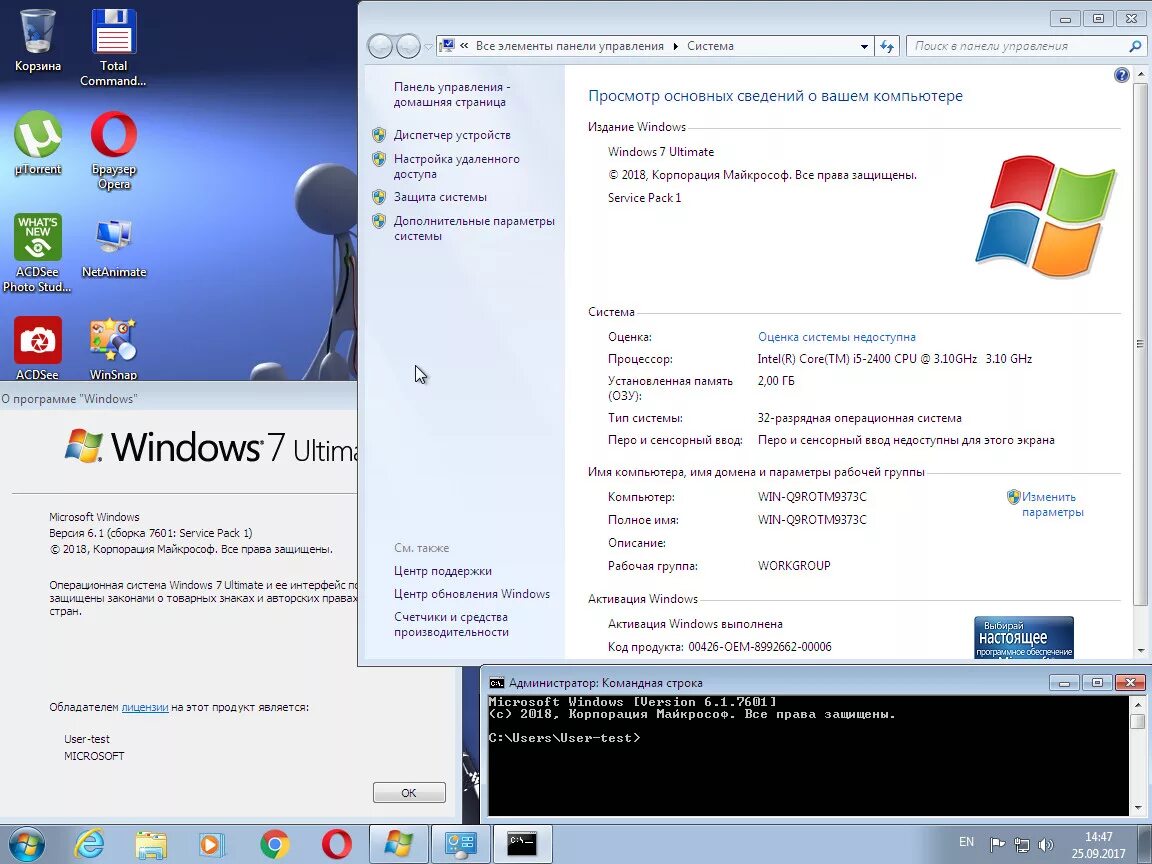Viewport: 1152px width, 864px height.
Task: Launch Google Chrome from the taskbar
Action: [274, 844]
